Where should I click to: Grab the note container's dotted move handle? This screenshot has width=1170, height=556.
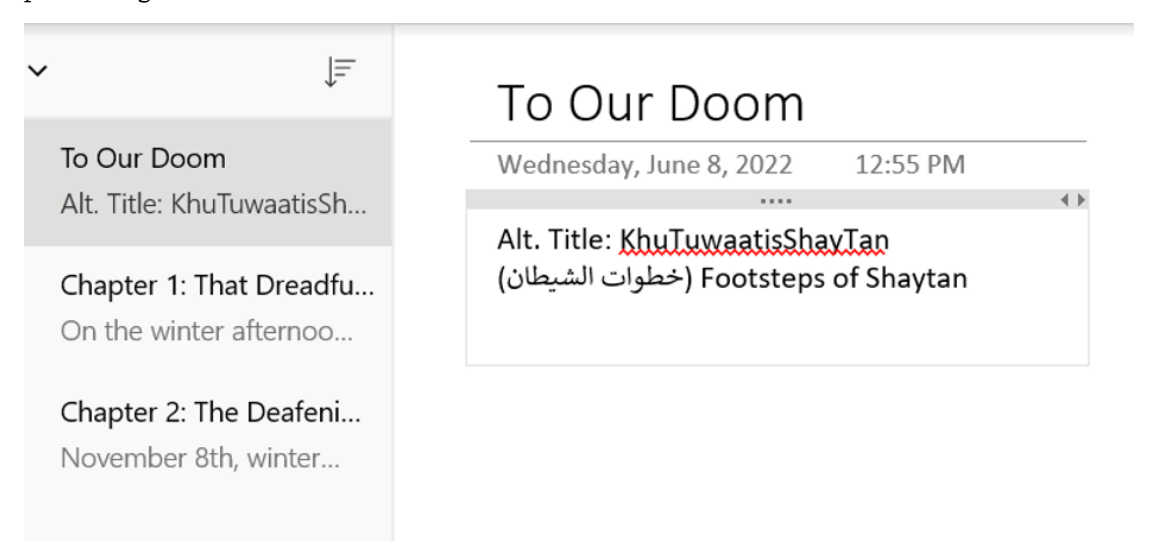[776, 200]
